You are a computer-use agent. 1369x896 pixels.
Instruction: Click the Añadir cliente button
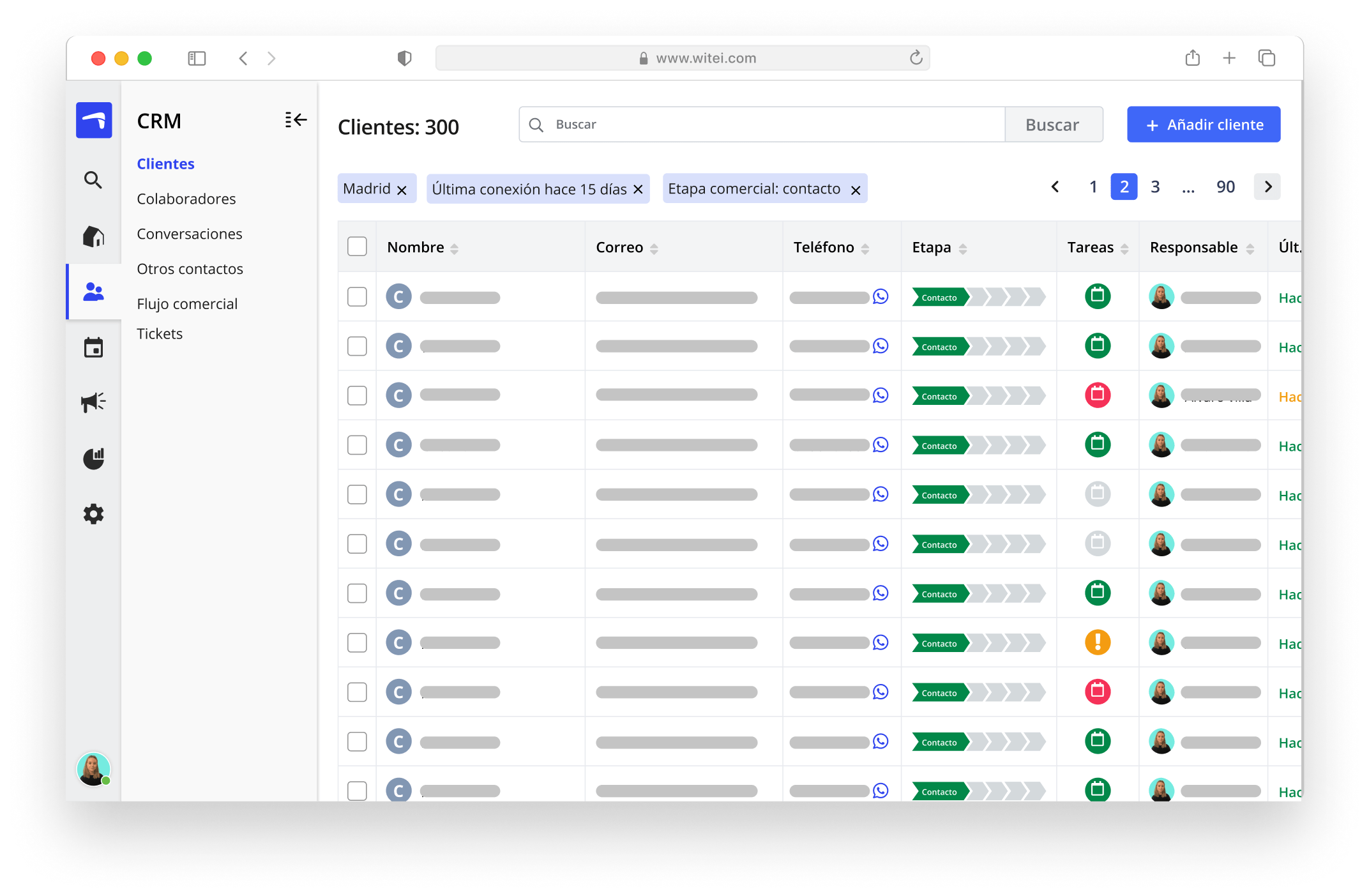pos(1203,124)
